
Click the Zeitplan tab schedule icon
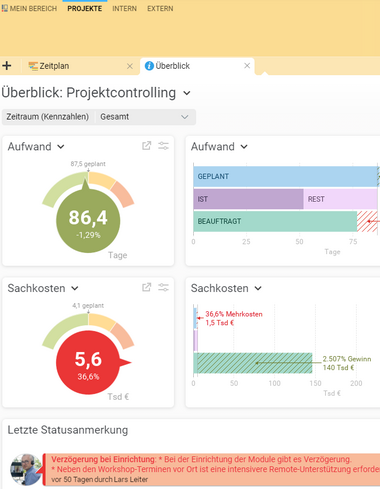click(x=33, y=66)
